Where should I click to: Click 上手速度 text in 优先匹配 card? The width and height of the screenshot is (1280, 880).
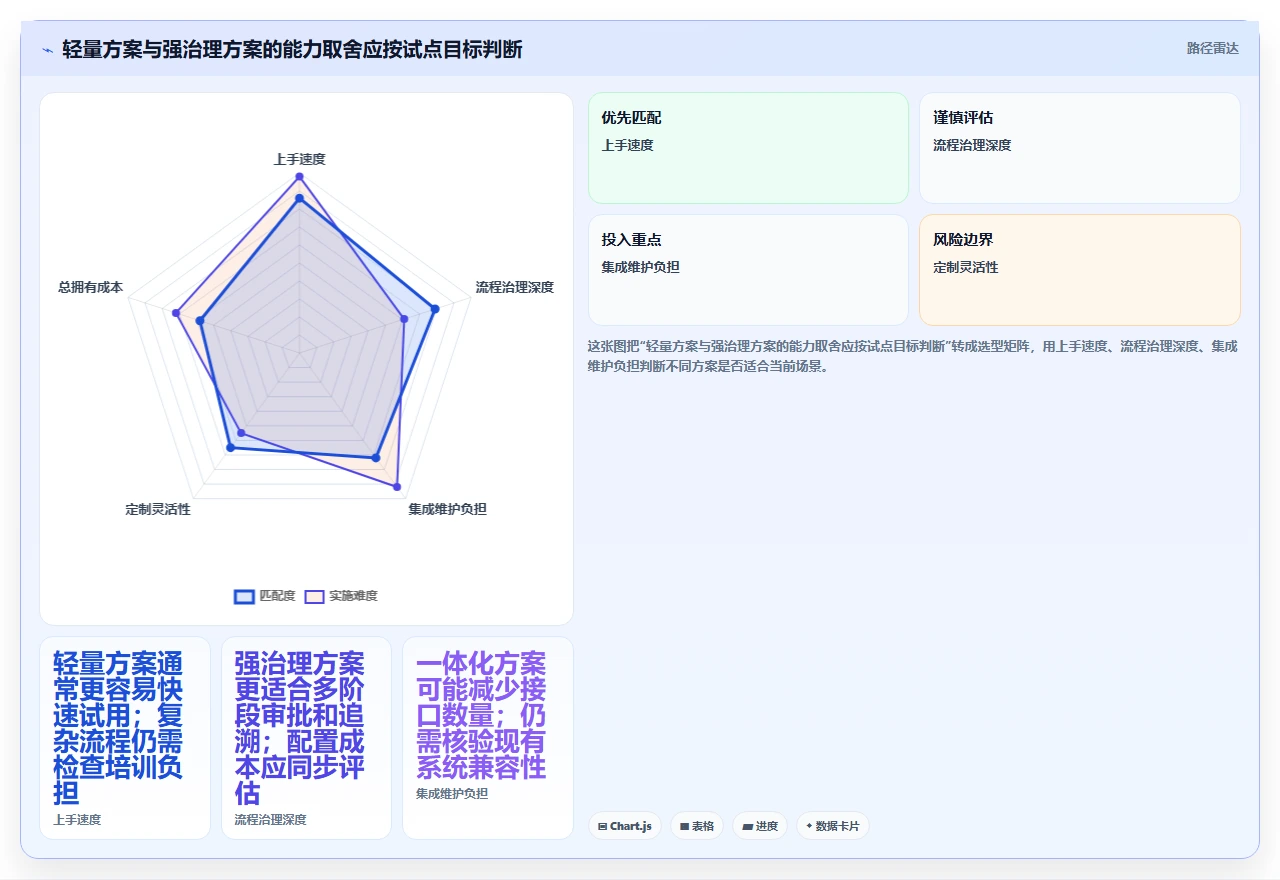click(x=627, y=145)
